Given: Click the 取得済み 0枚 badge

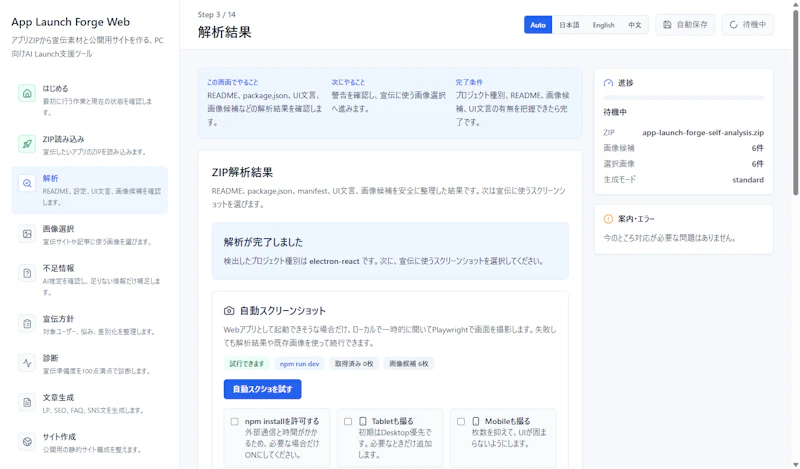Looking at the screenshot, I should (x=354, y=363).
